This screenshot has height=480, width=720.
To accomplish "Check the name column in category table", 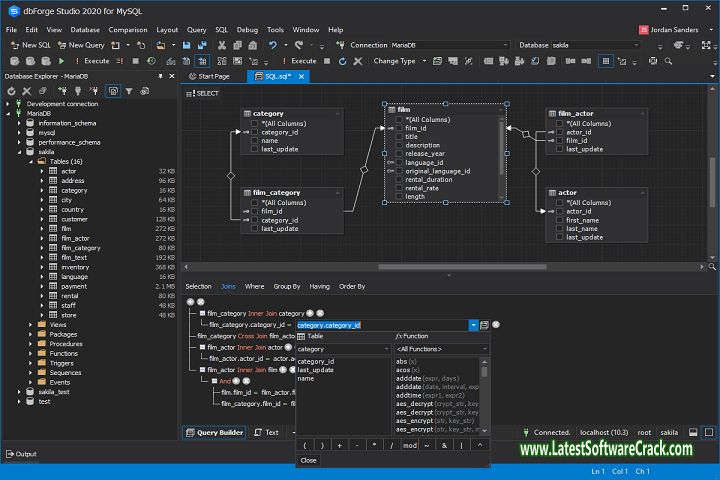I will pos(255,141).
